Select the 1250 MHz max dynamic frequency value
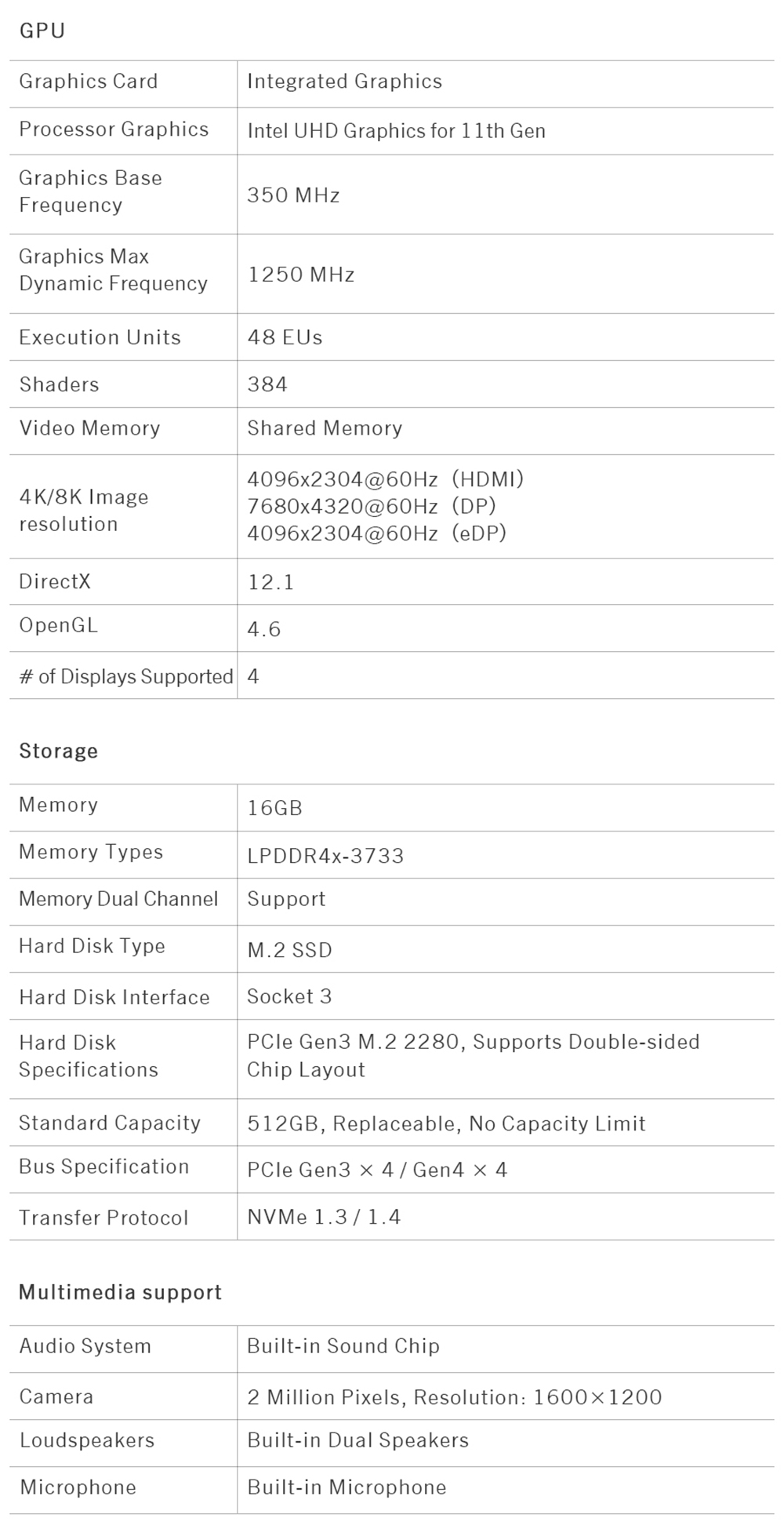Image resolution: width=784 pixels, height=1536 pixels. (301, 275)
